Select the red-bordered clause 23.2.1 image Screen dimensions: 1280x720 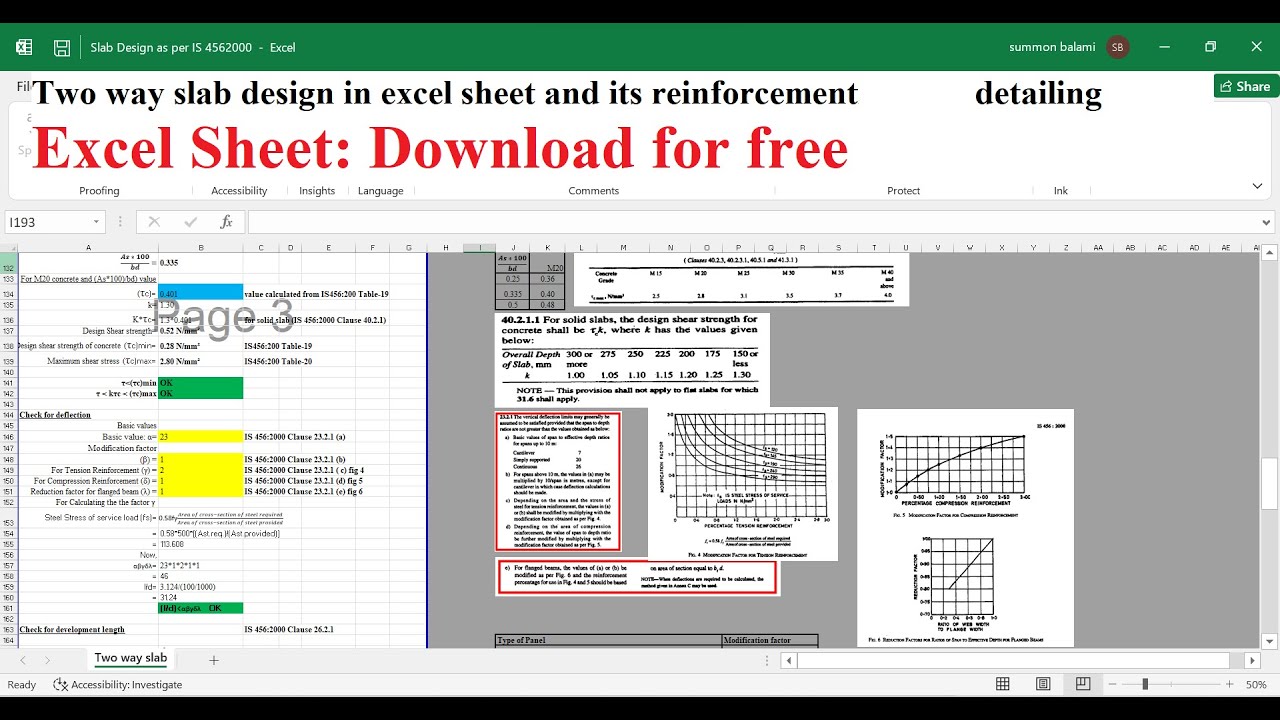click(558, 481)
